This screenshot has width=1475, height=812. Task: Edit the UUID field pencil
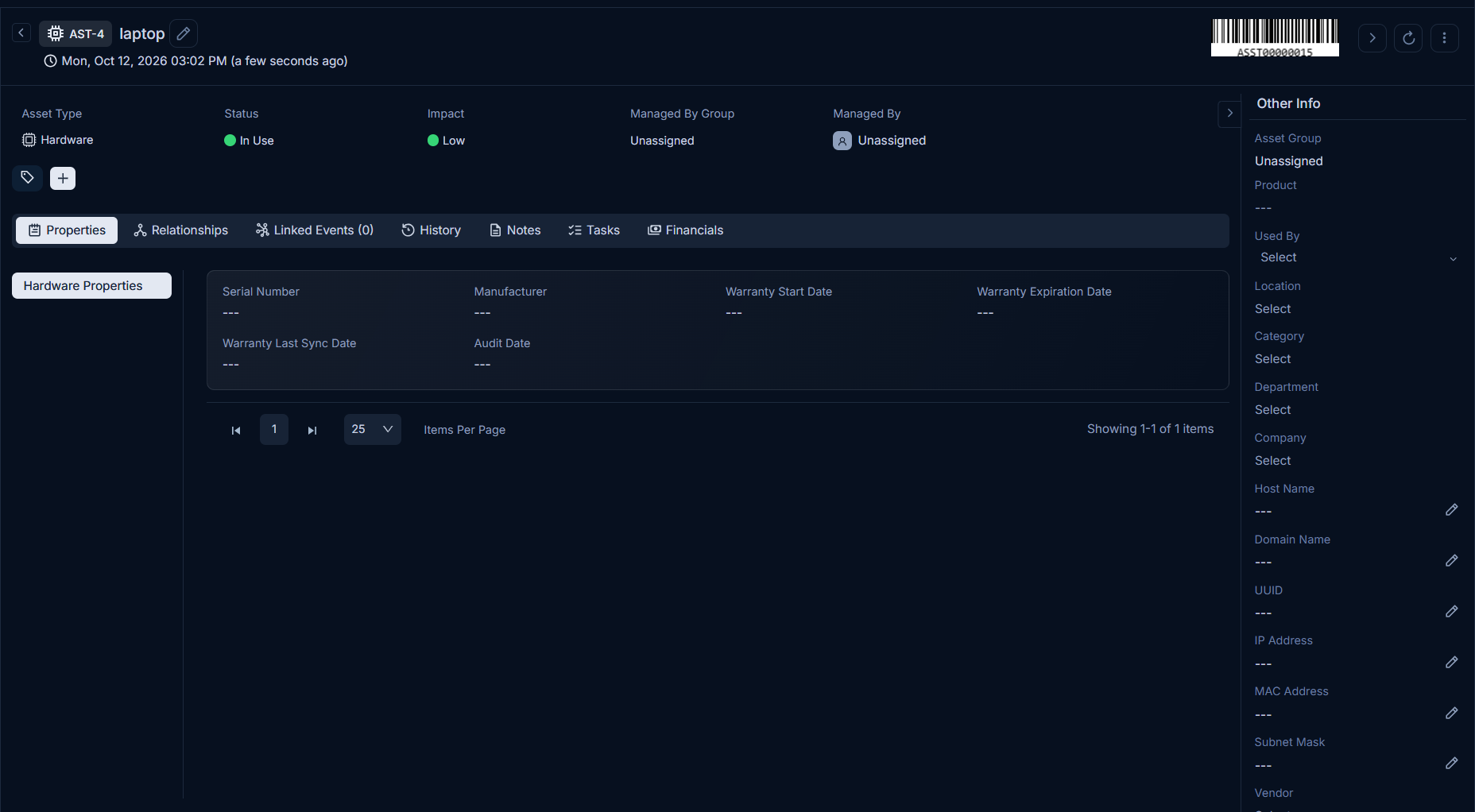pos(1451,612)
